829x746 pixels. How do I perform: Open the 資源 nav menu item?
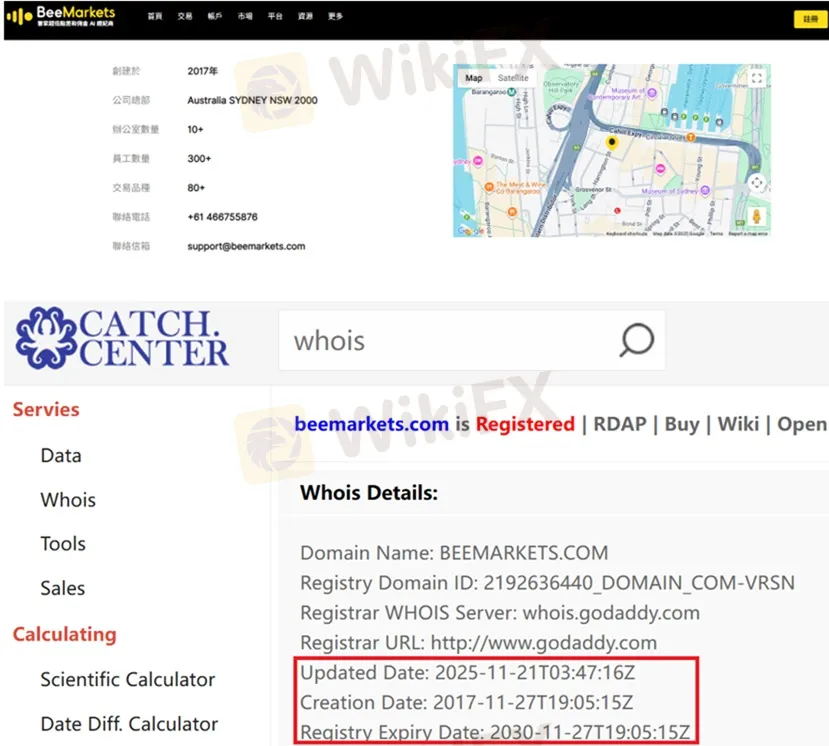coord(305,16)
